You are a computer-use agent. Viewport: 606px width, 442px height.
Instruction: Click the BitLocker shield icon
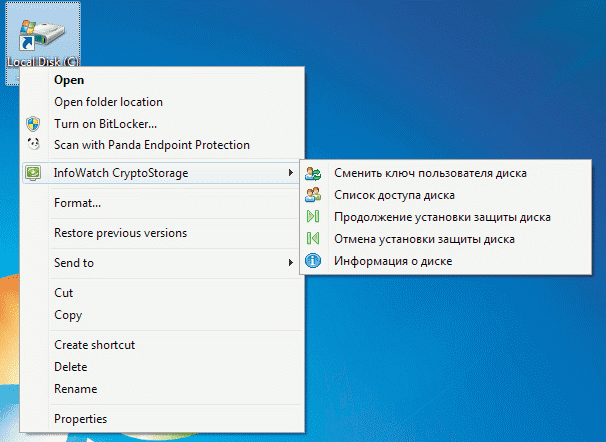point(33,124)
